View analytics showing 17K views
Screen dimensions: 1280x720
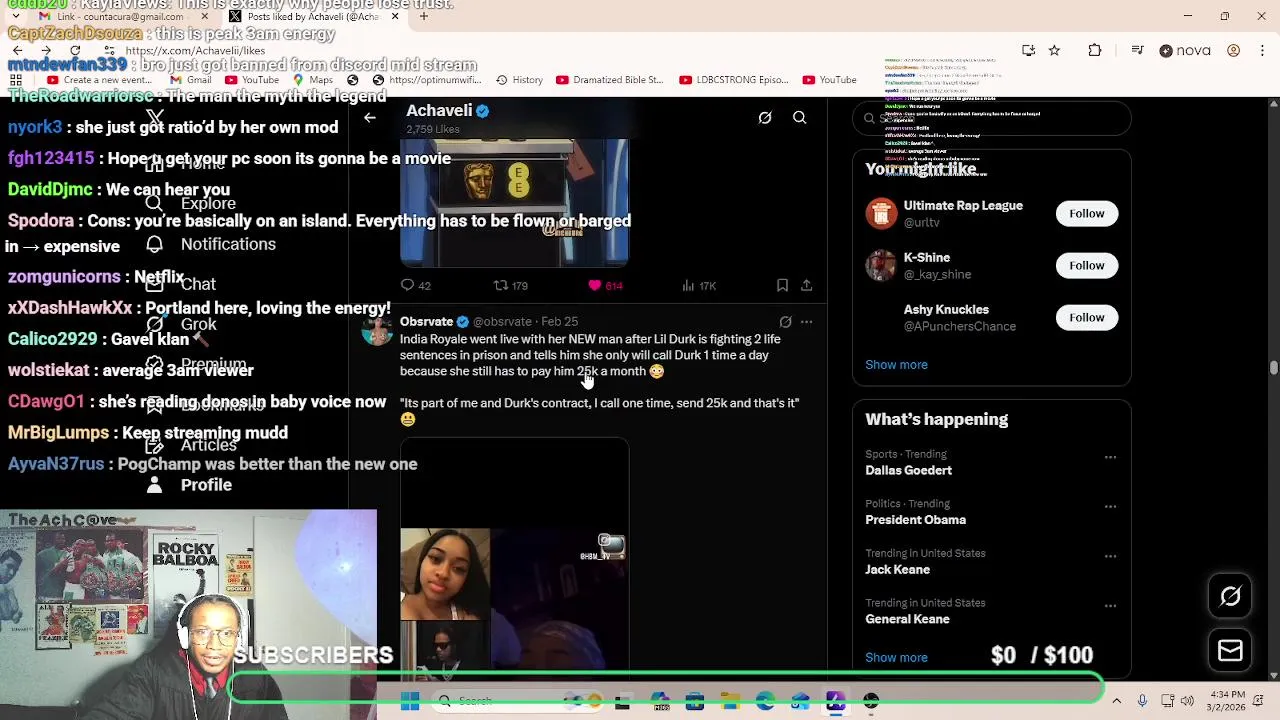click(x=699, y=286)
